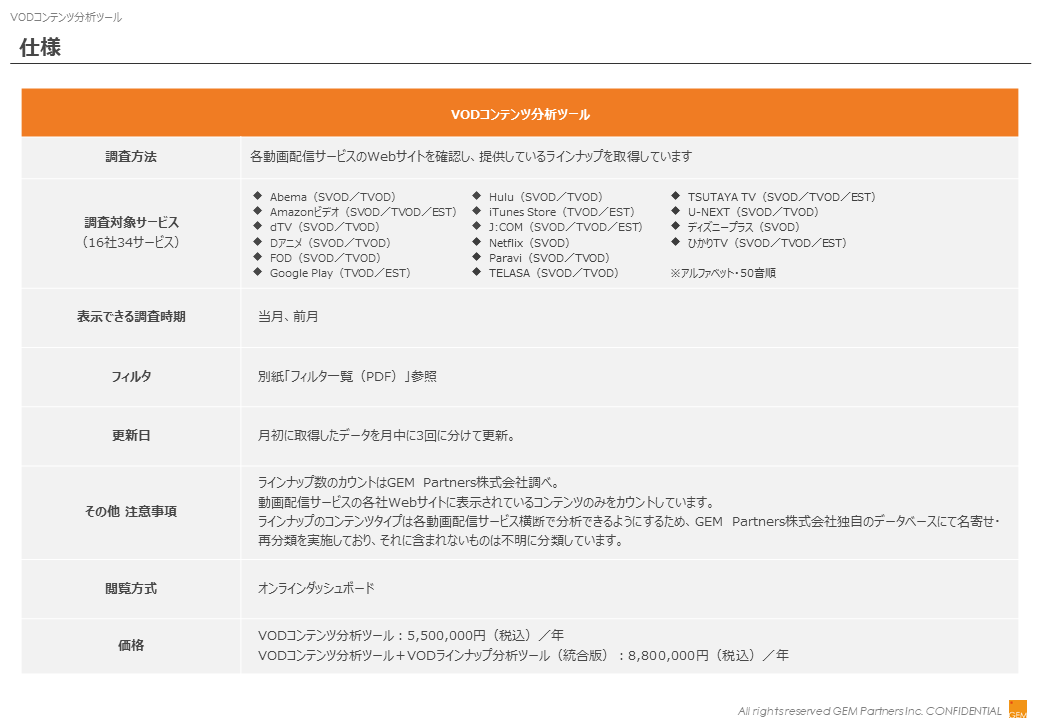Select the 更新日 row label
The height and width of the screenshot is (720, 1040).
(x=131, y=436)
